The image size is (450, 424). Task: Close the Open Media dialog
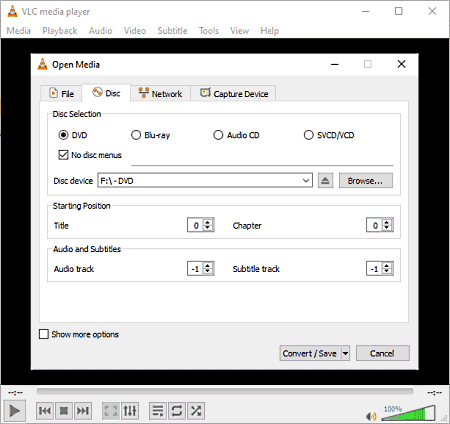coord(401,64)
